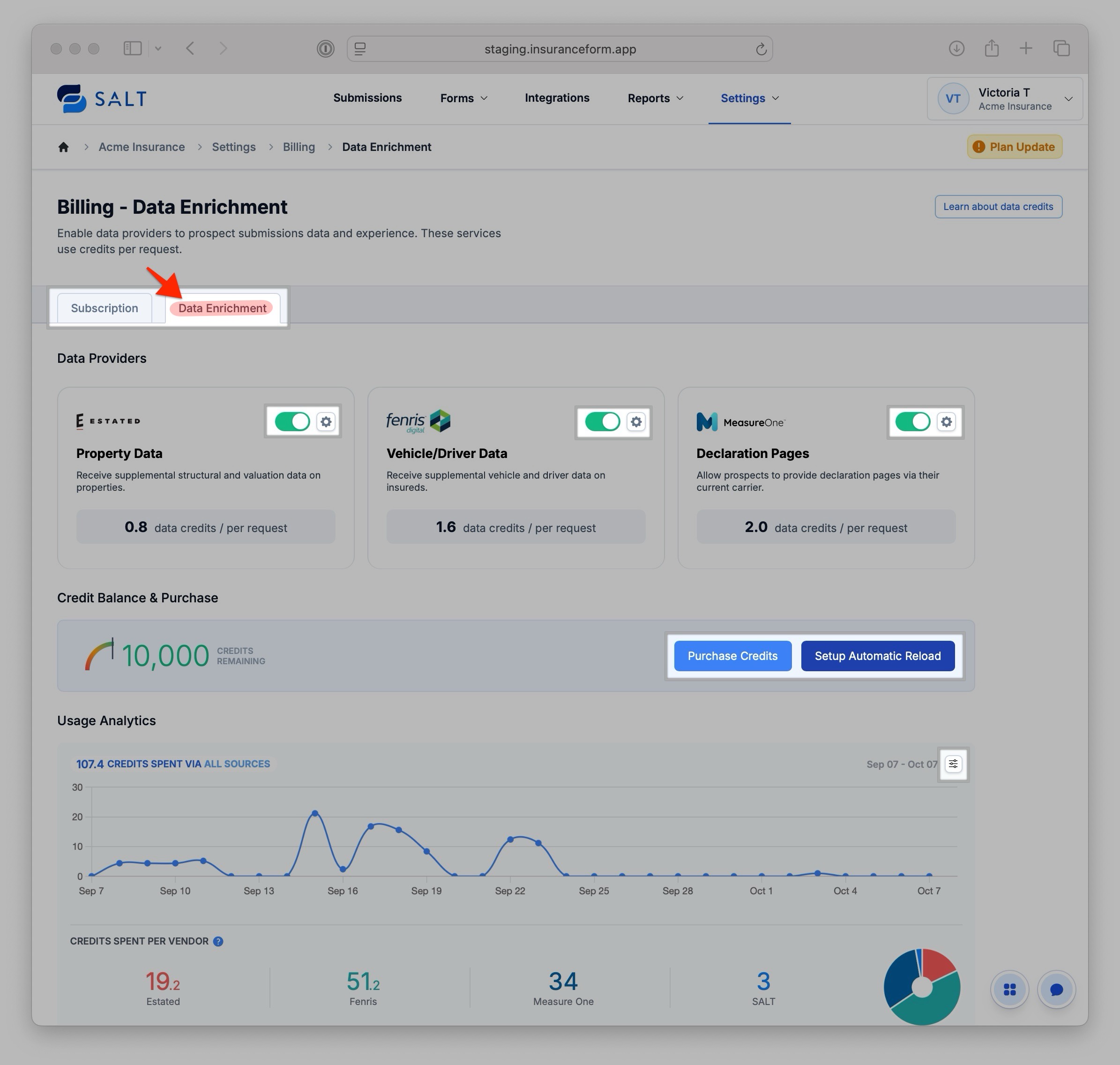The height and width of the screenshot is (1065, 1120).
Task: Open Fenris Vehicle/Driver Data gear settings
Action: pyautogui.click(x=636, y=422)
